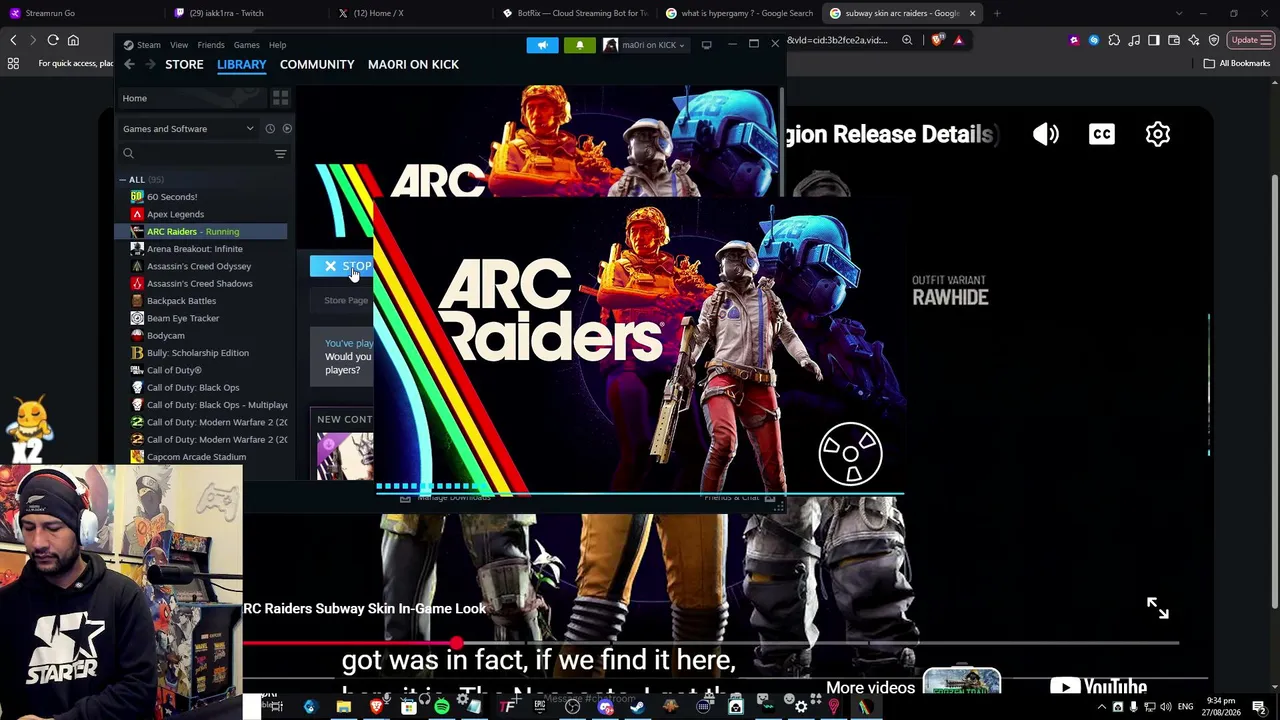This screenshot has width=1280, height=720.
Task: Switch to the hypergamy Google Search tab
Action: 738,13
